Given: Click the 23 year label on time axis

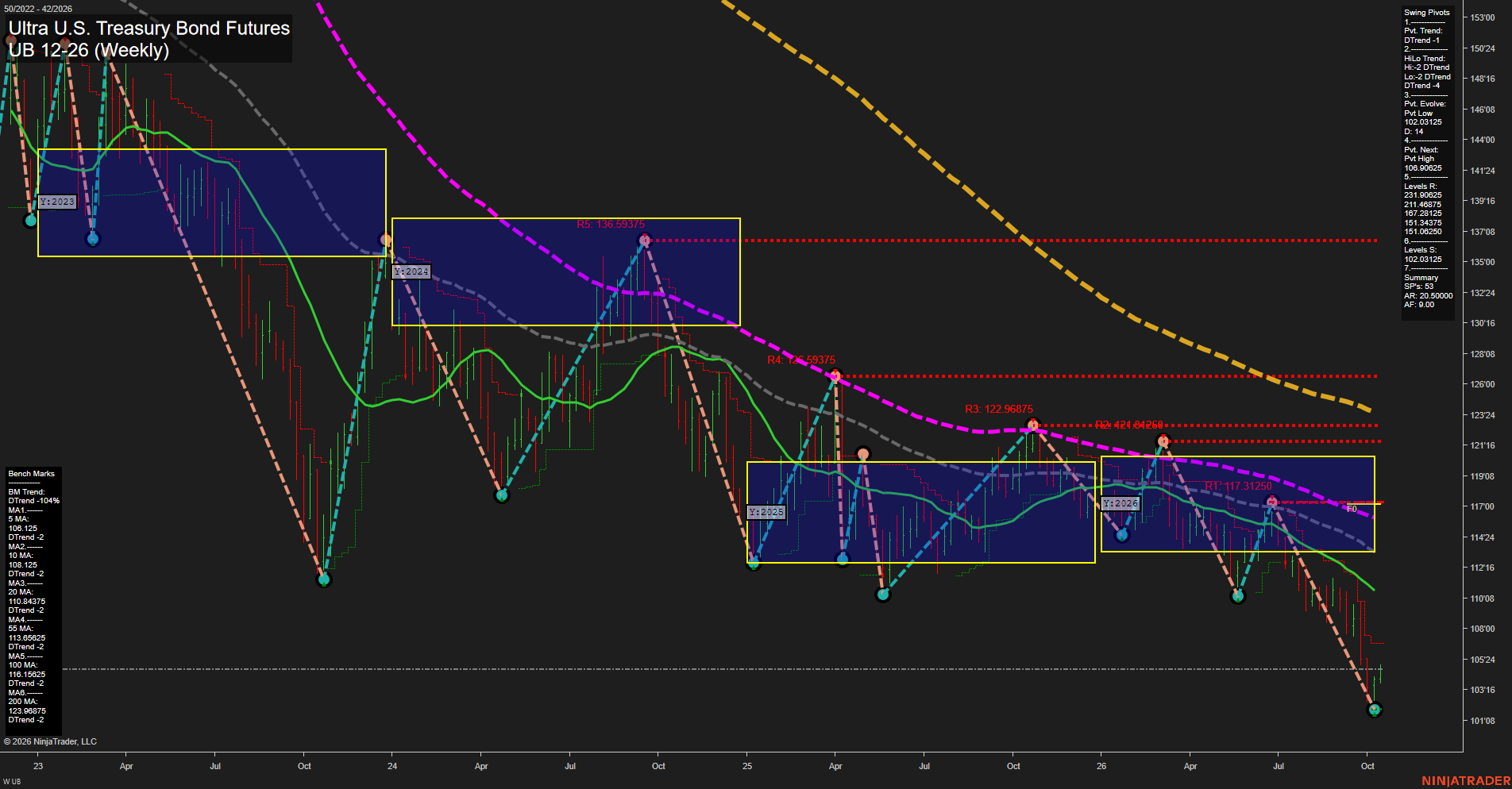Looking at the screenshot, I should click(38, 766).
